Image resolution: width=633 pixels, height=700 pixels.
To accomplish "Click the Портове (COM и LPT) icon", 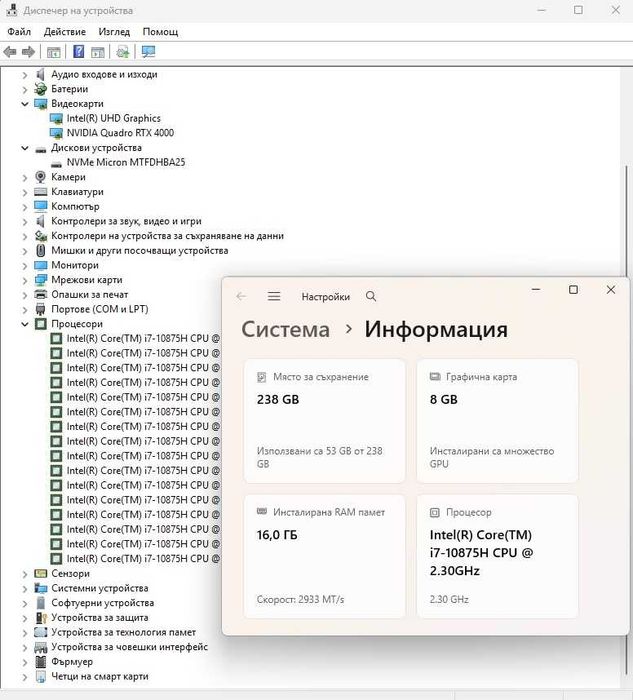I will (41, 309).
